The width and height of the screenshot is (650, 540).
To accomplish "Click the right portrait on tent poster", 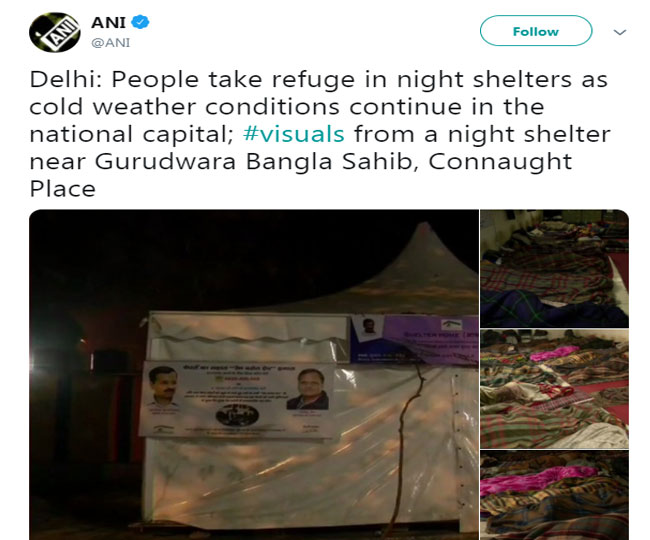I will pyautogui.click(x=308, y=389).
